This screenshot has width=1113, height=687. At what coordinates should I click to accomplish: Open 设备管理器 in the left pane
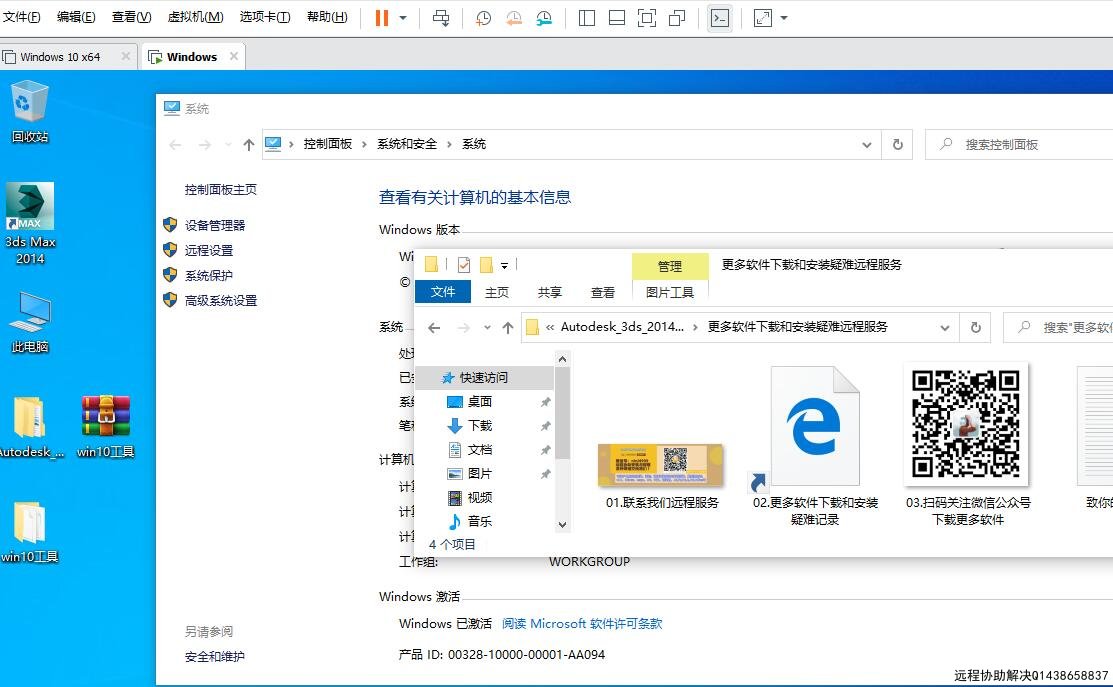(215, 225)
